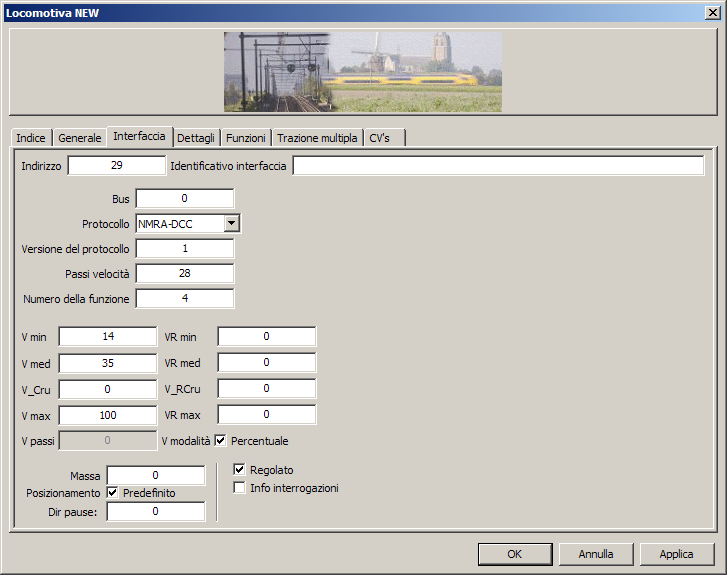Viewport: 727px width, 575px height.
Task: Uncheck the Regolato checkbox
Action: coord(239,470)
